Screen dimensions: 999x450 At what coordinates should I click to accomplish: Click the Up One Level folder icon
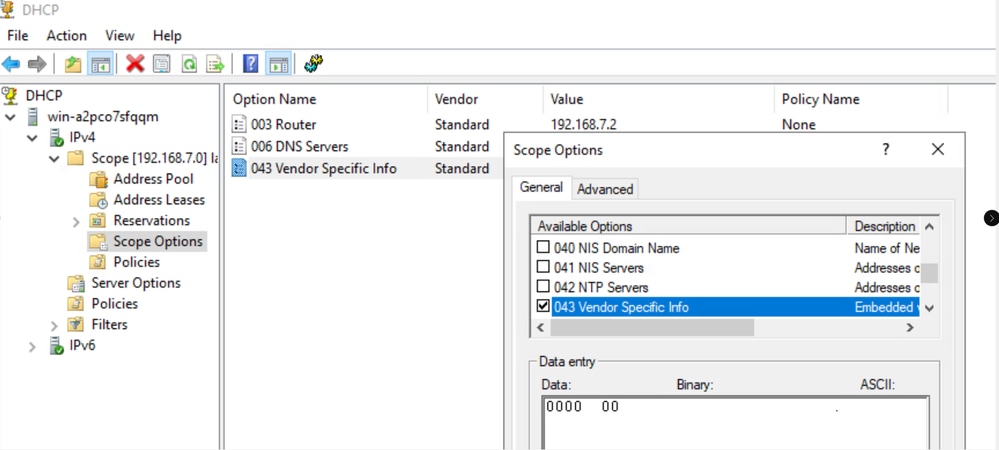point(73,64)
